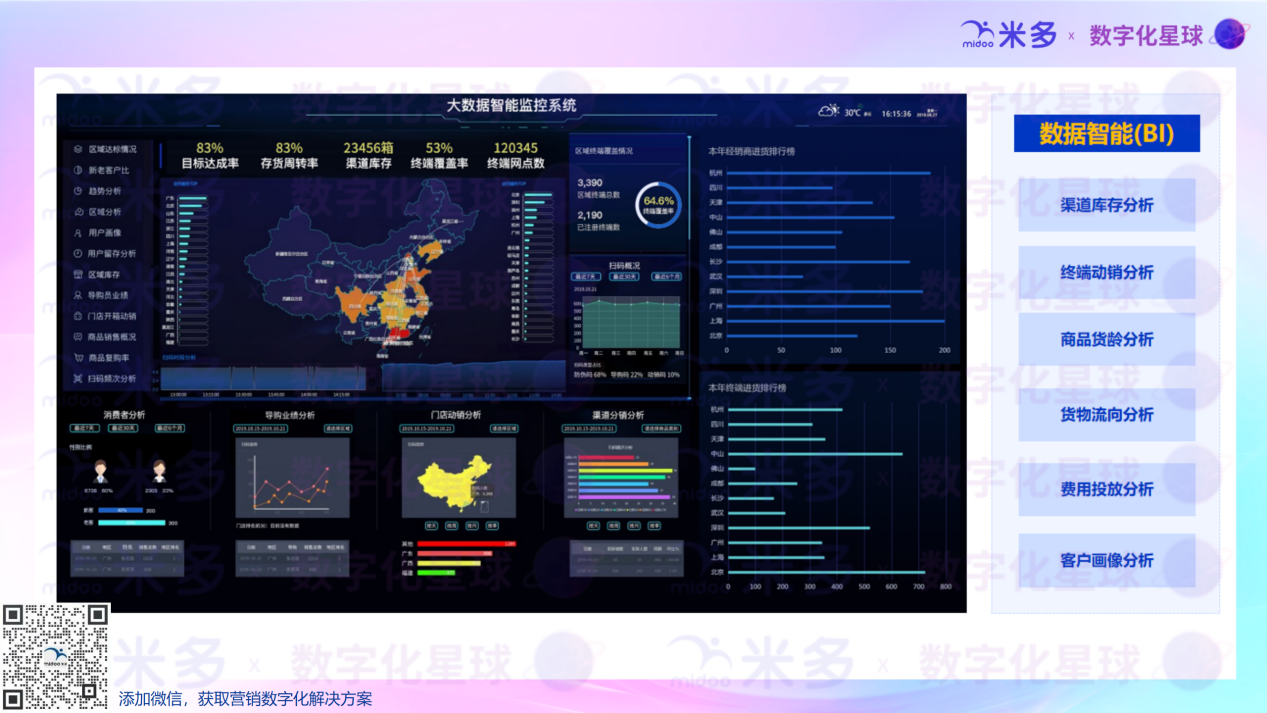Open region selector dropdown in 门店动销分析
Viewport: 1267px width, 713px height.
coord(503,428)
